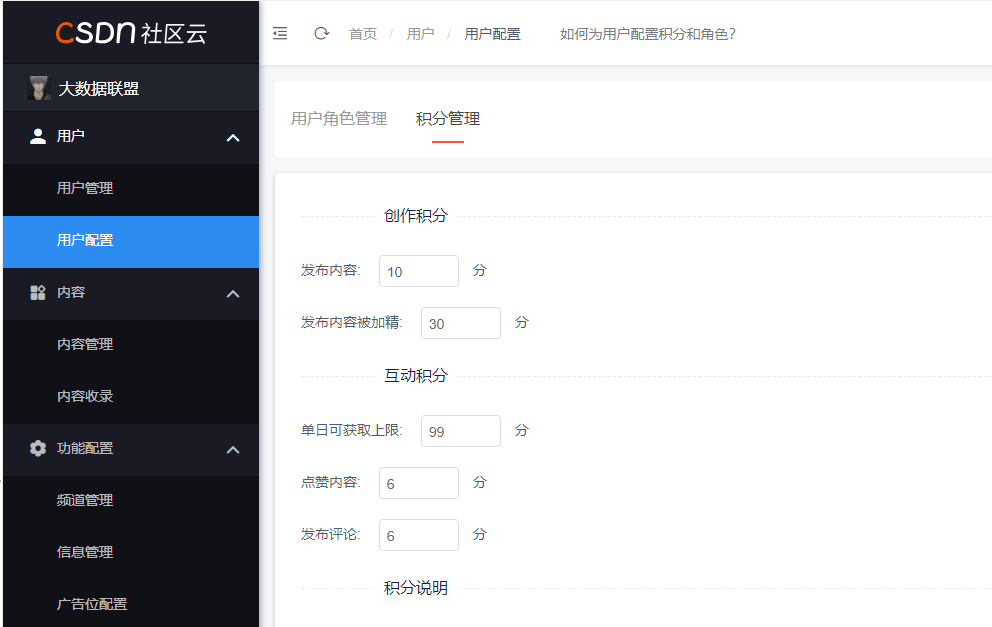
Task: Click the 内容 grid icon in sidebar
Action: click(x=38, y=292)
